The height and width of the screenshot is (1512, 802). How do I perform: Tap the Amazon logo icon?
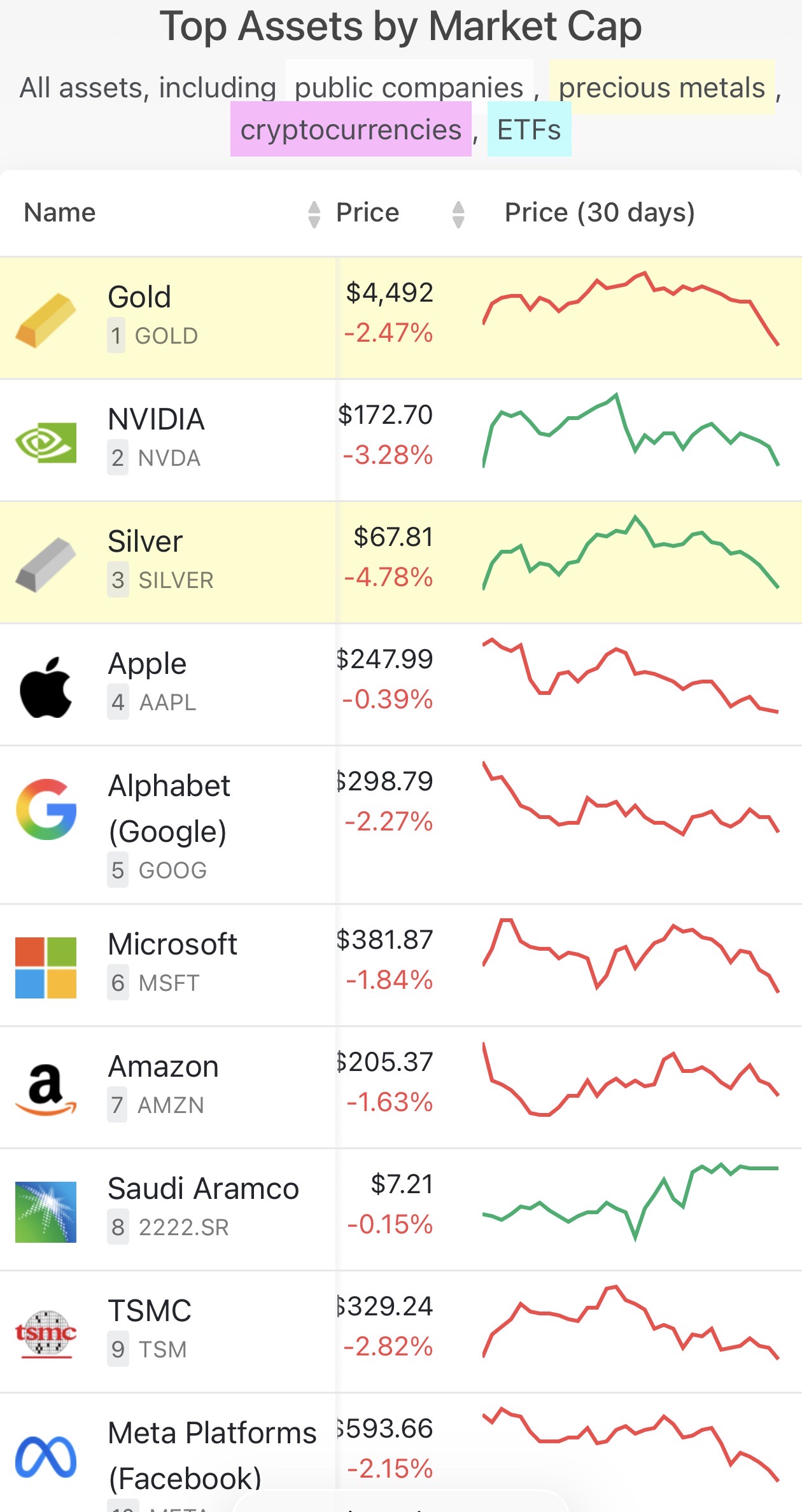46,1089
